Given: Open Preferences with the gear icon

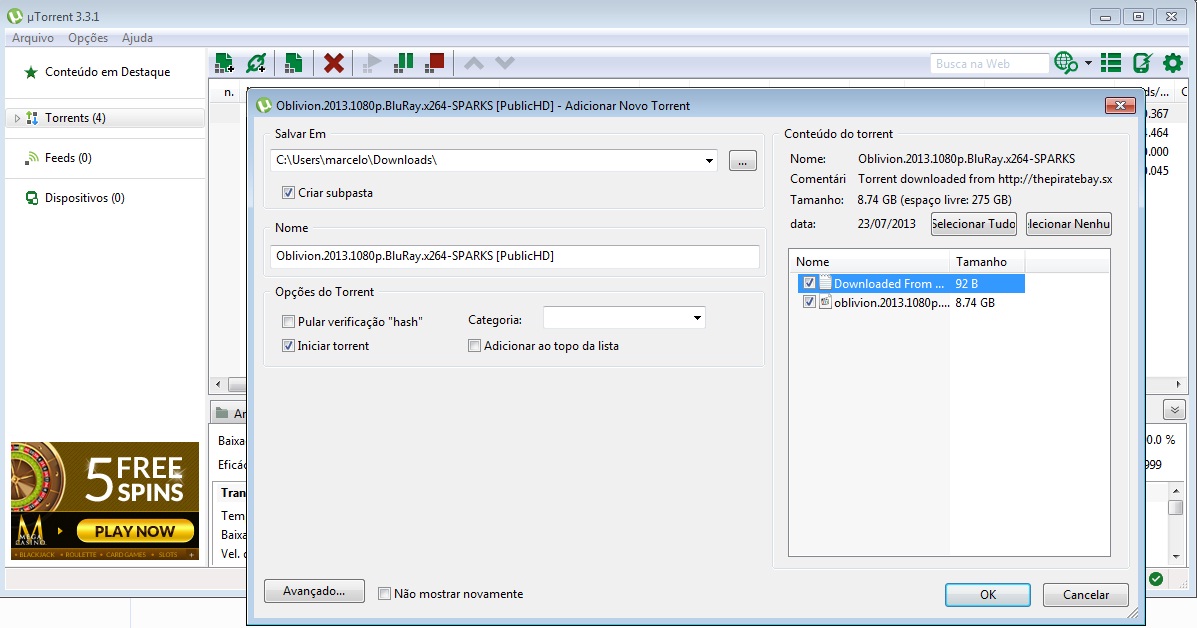Looking at the screenshot, I should click(1173, 63).
